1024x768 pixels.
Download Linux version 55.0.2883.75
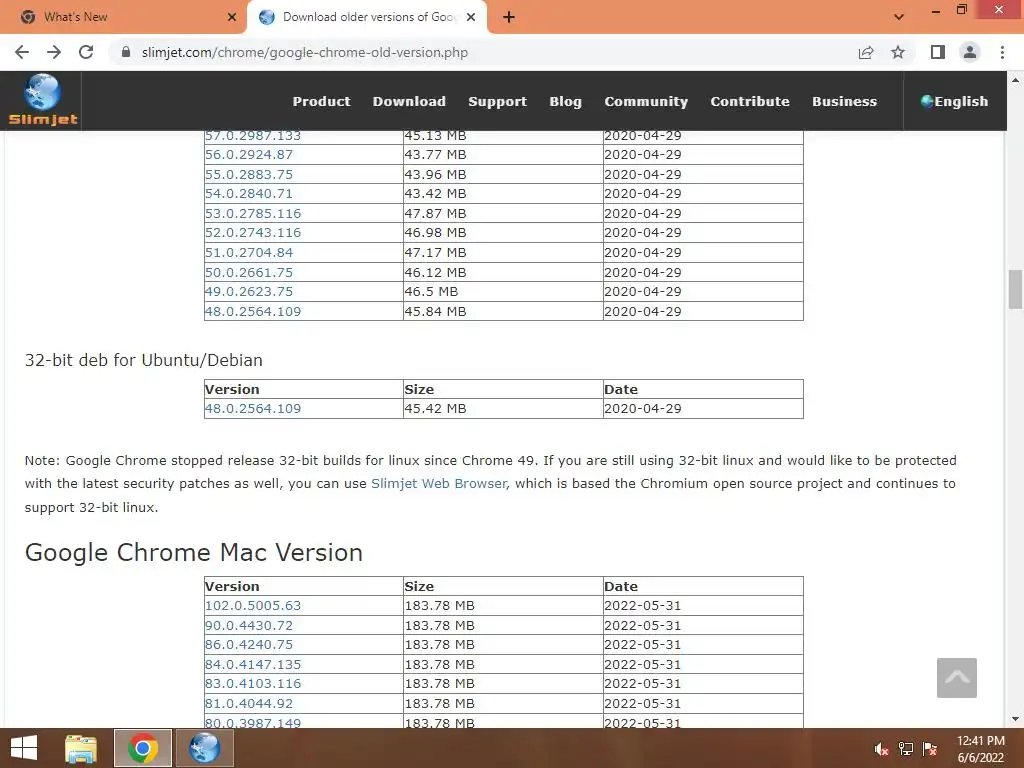coord(249,174)
